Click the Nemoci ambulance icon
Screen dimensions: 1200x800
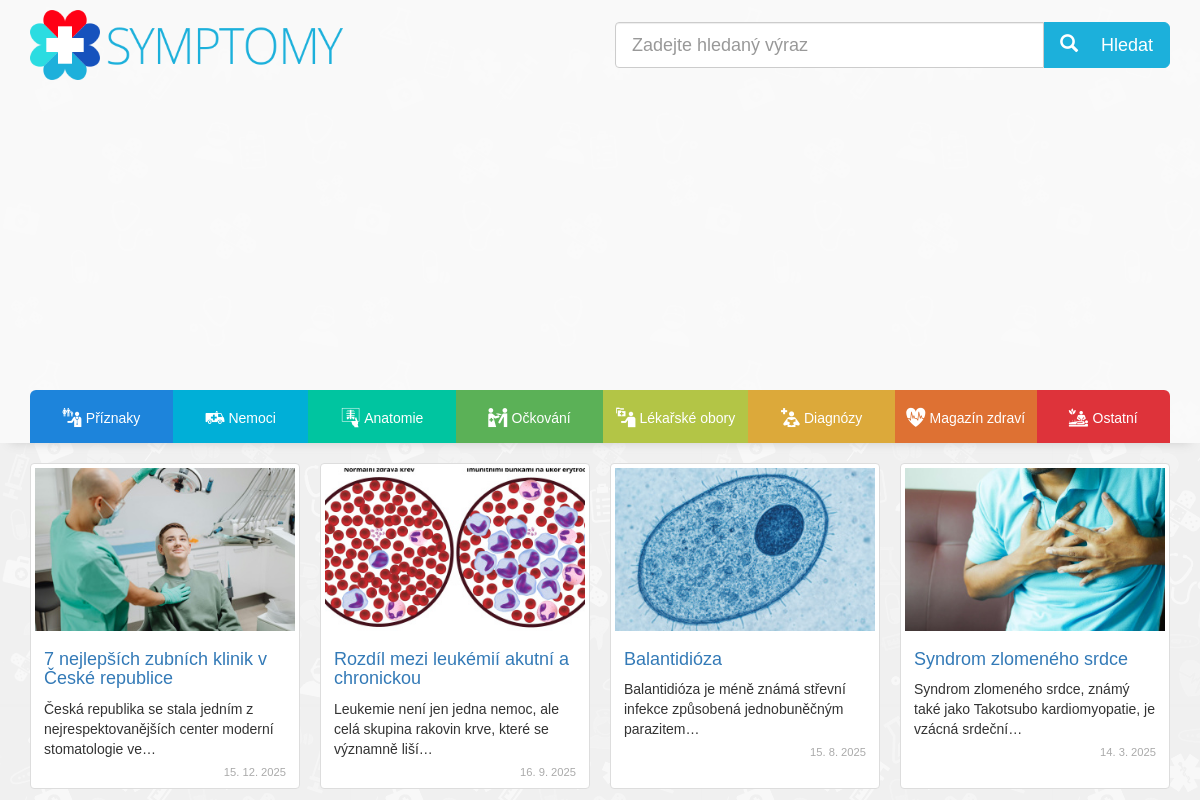pos(214,417)
